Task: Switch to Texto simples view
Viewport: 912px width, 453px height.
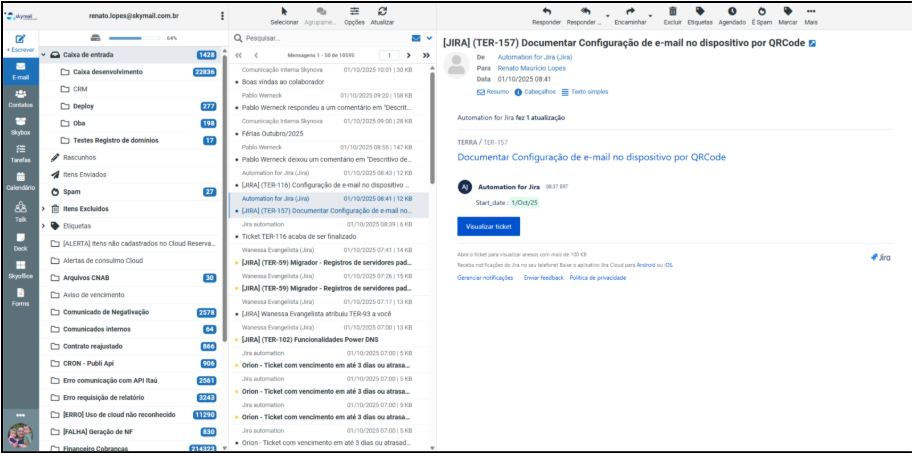Action: coord(585,92)
